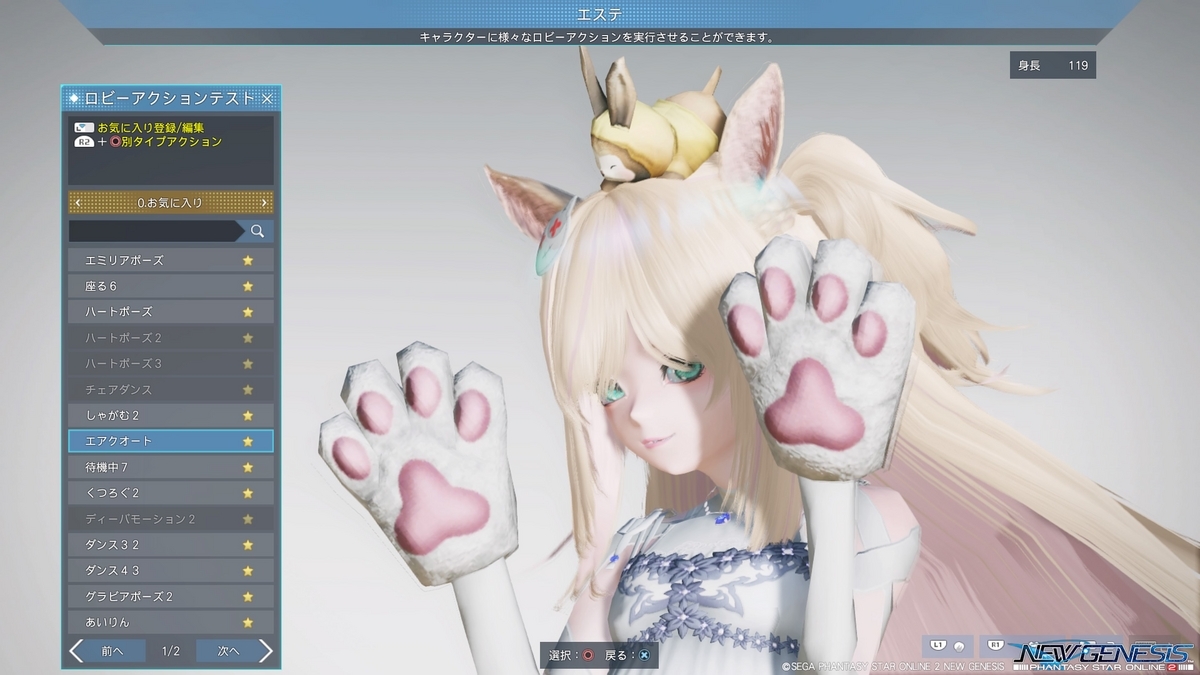Go to previous category with left arrow

[78, 203]
